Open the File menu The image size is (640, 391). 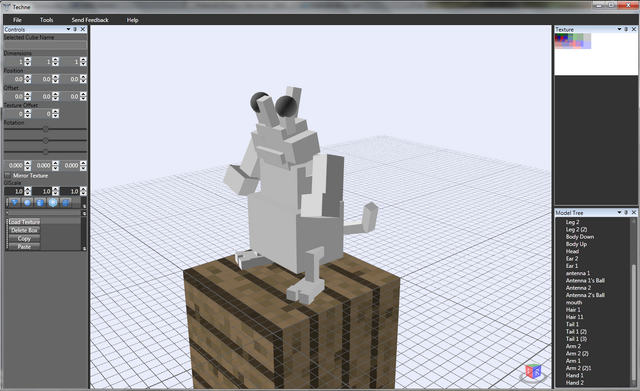17,20
